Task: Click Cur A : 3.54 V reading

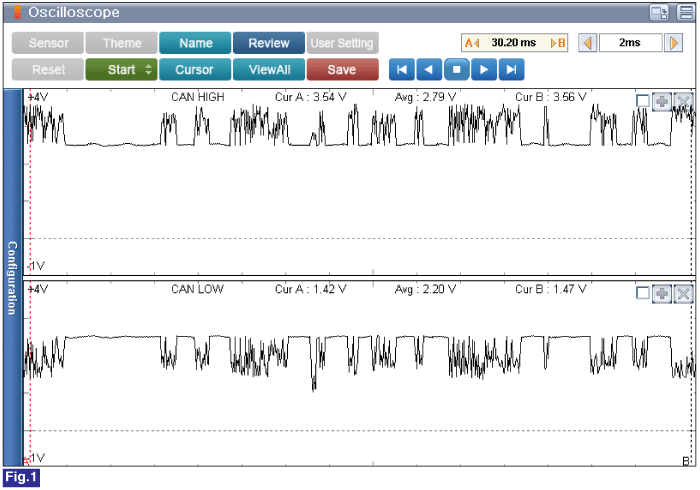Action: point(311,97)
